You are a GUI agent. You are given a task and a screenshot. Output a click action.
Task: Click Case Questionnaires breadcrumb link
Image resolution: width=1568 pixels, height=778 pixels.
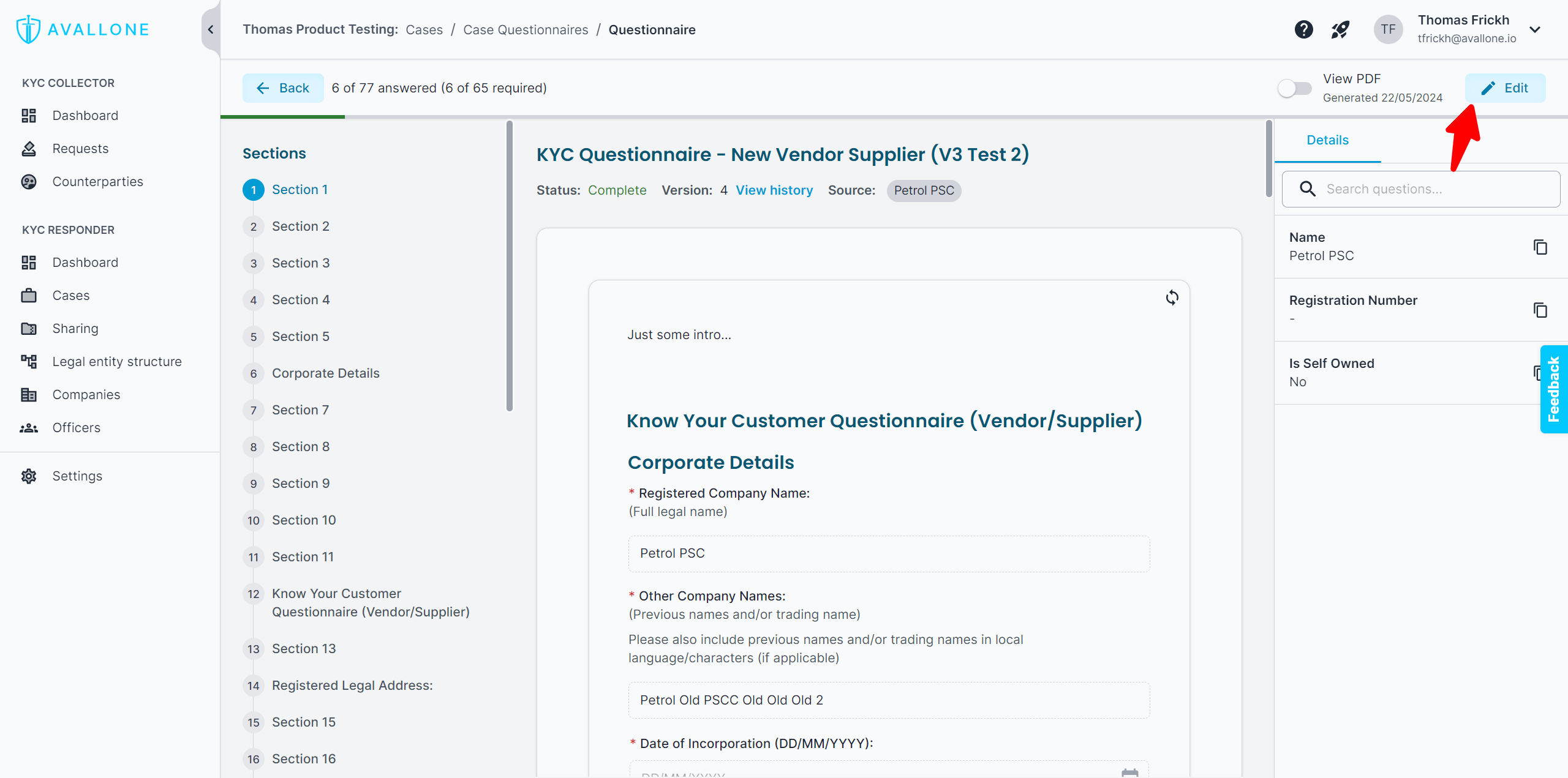(526, 29)
